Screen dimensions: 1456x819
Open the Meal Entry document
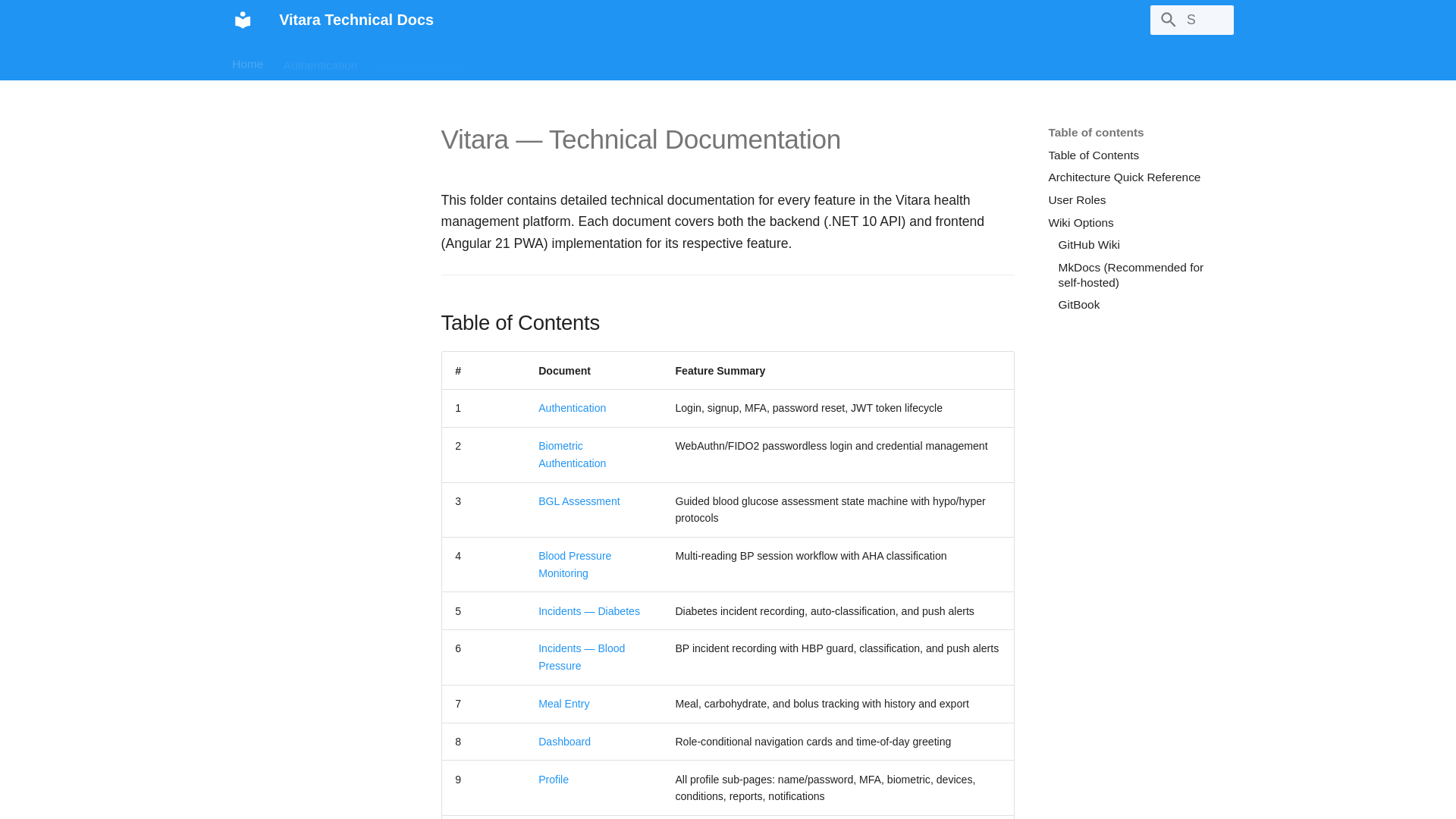563,704
